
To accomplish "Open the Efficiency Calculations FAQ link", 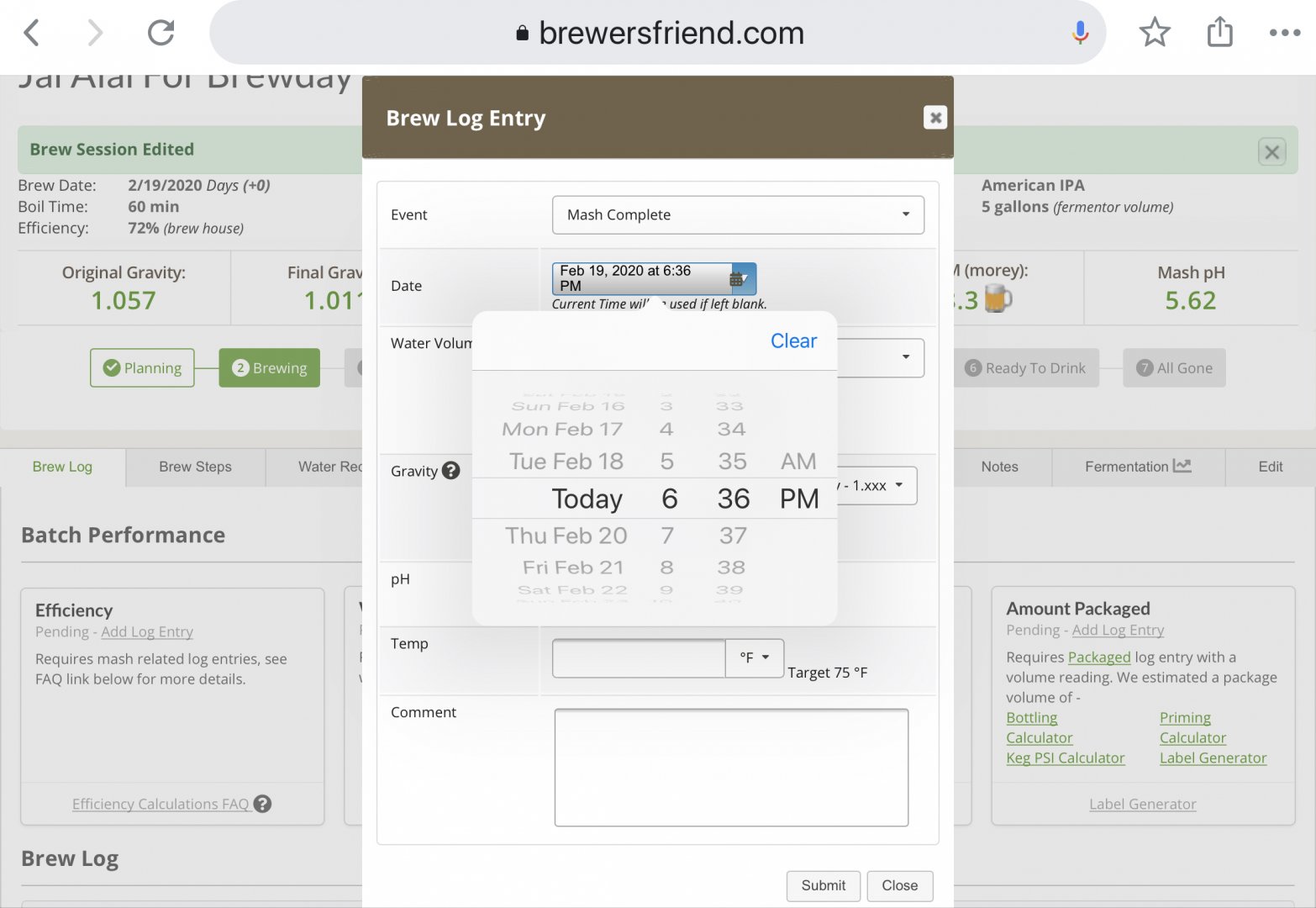I will (161, 804).
